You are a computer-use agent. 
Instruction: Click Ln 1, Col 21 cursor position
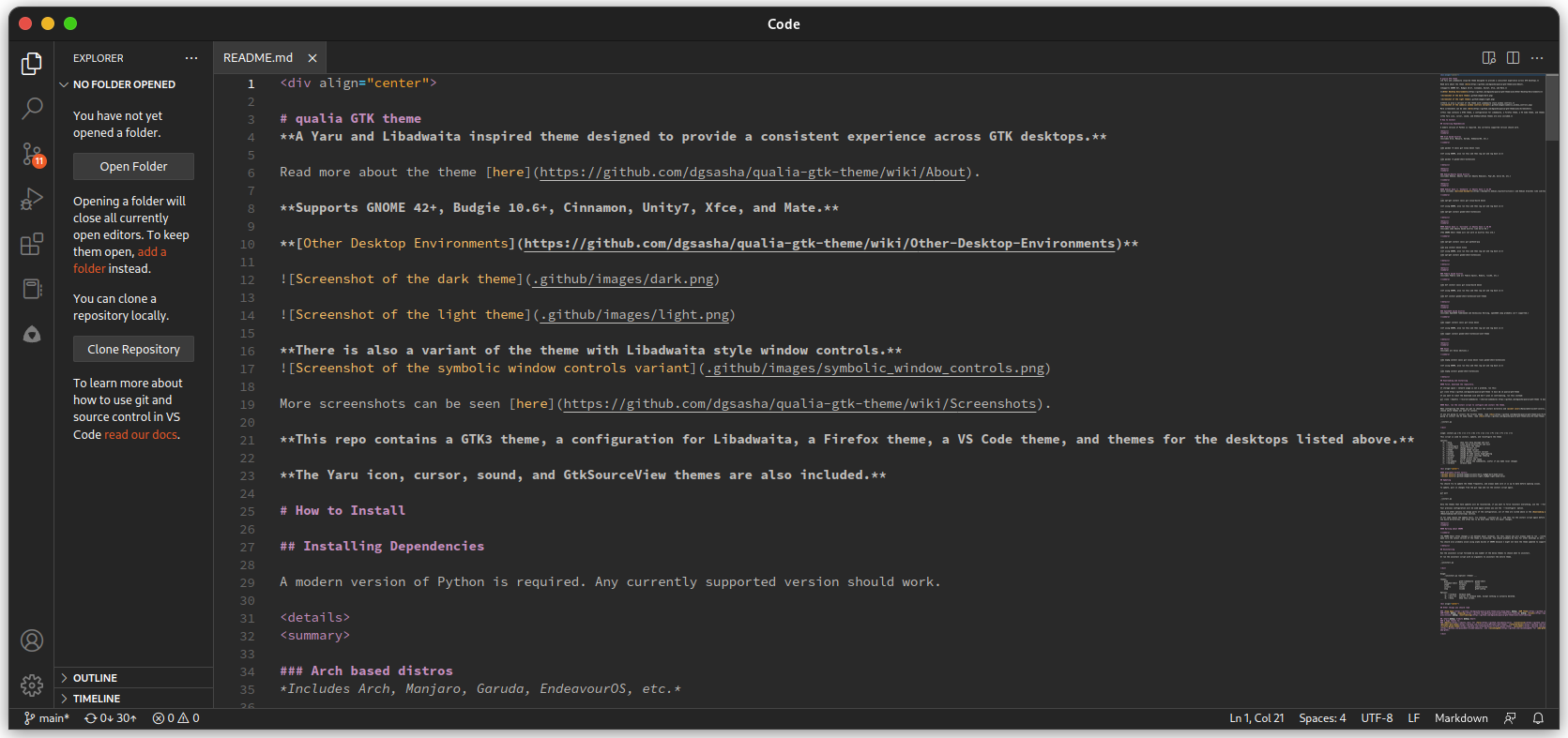(1256, 718)
